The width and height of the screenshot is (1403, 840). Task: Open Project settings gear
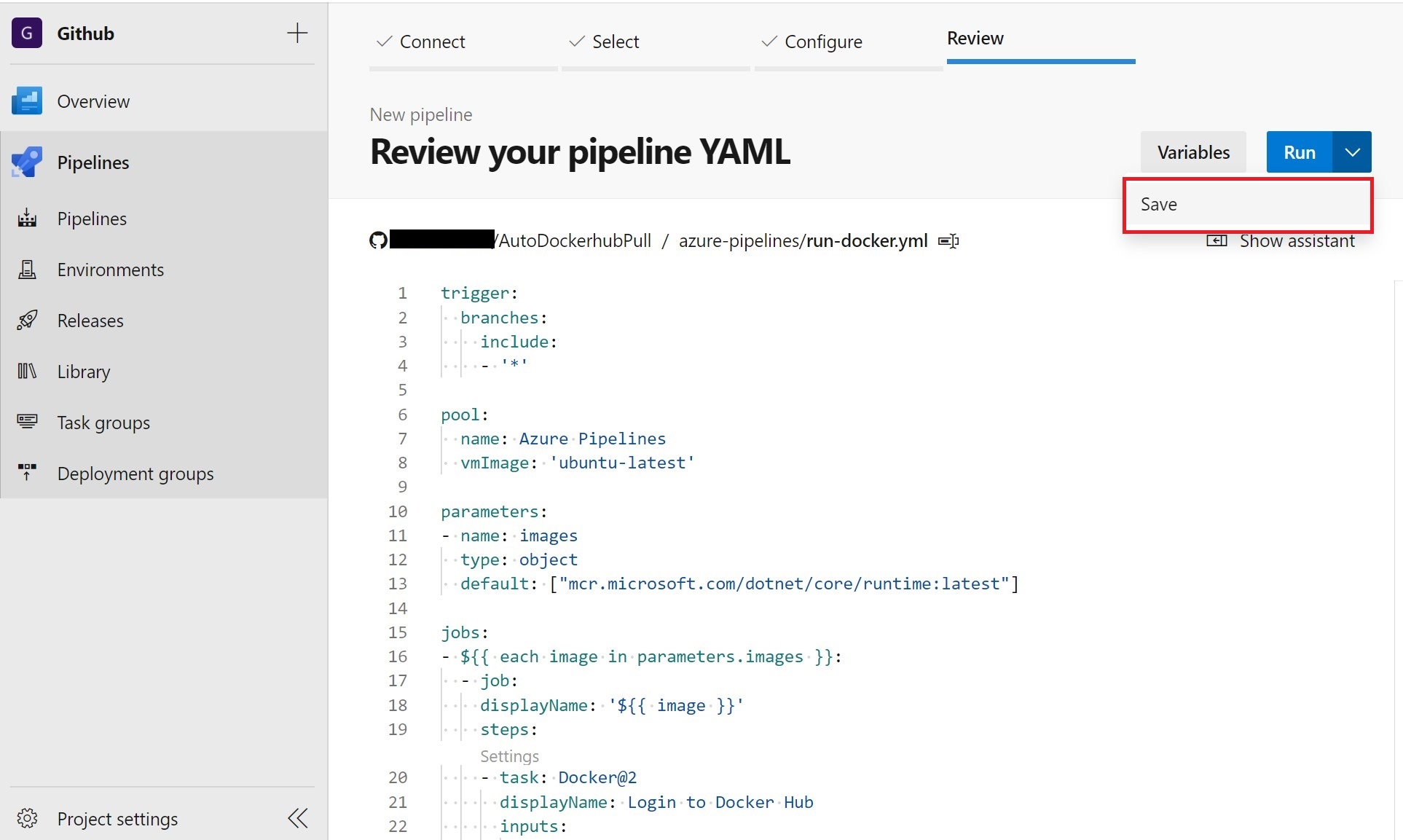[27, 818]
